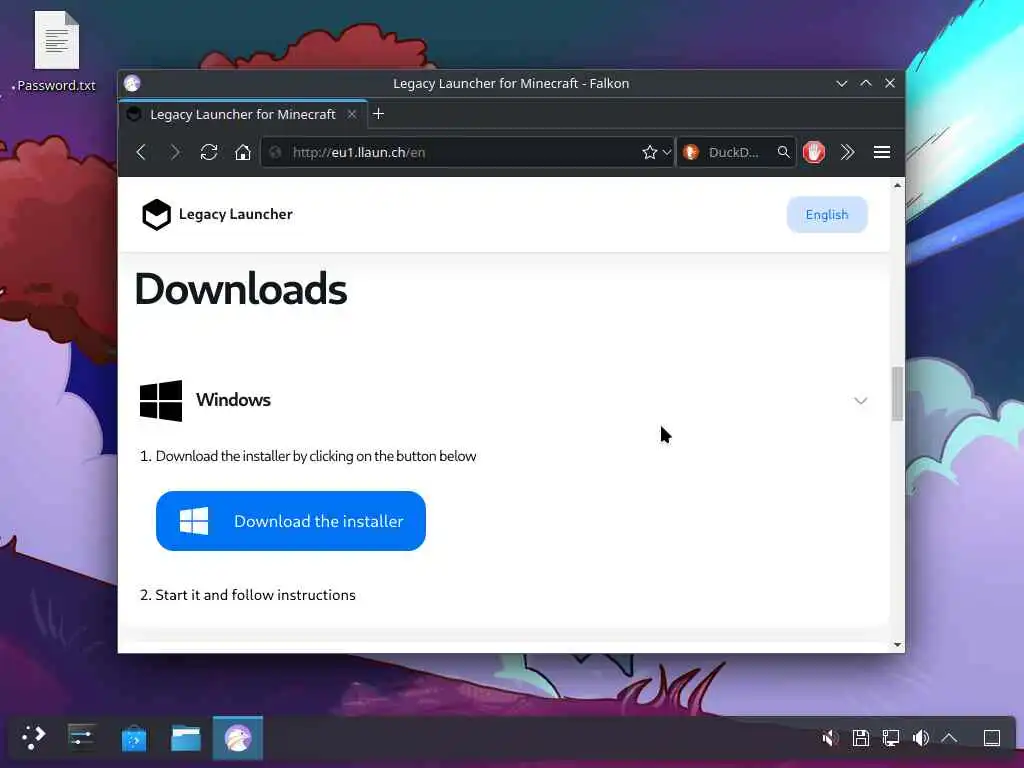Go forward to the next page

[174, 152]
